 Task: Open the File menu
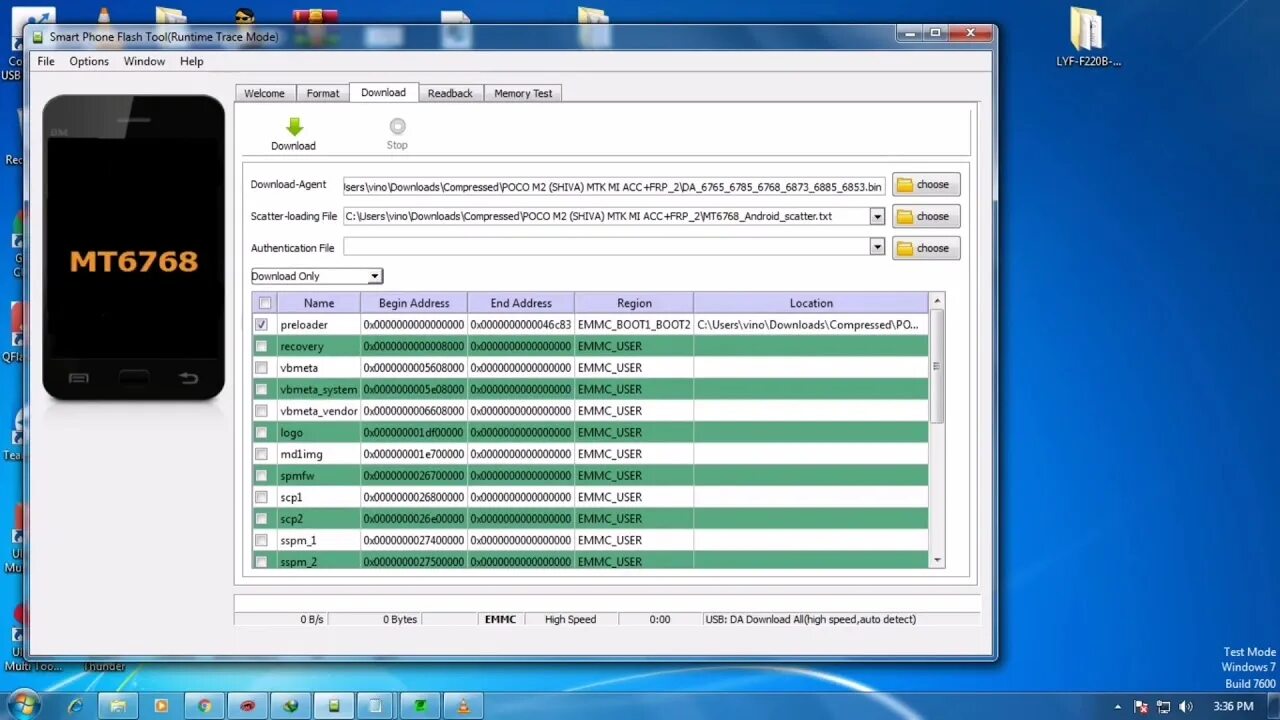click(x=46, y=61)
